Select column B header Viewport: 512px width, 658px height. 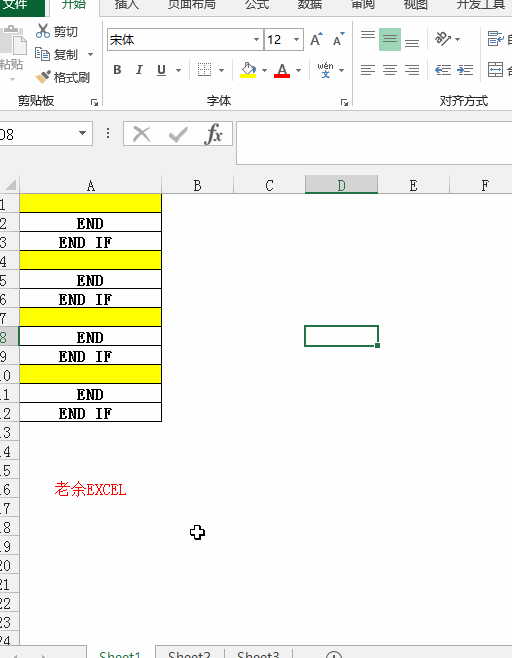pyautogui.click(x=197, y=185)
